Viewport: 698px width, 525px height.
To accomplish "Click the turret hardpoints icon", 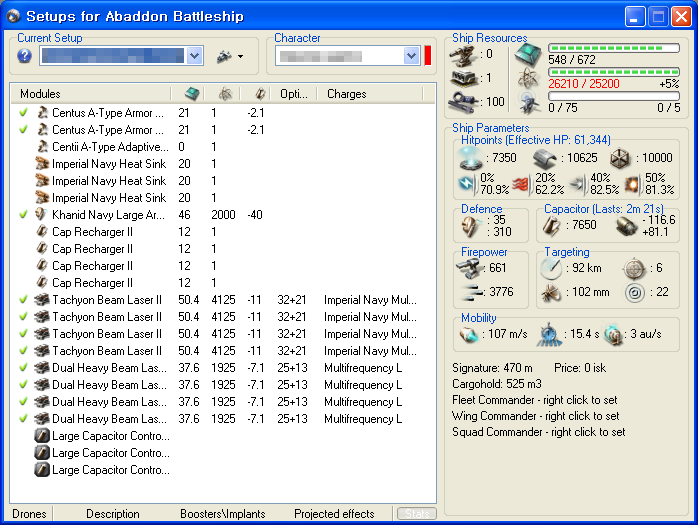I will tap(463, 54).
